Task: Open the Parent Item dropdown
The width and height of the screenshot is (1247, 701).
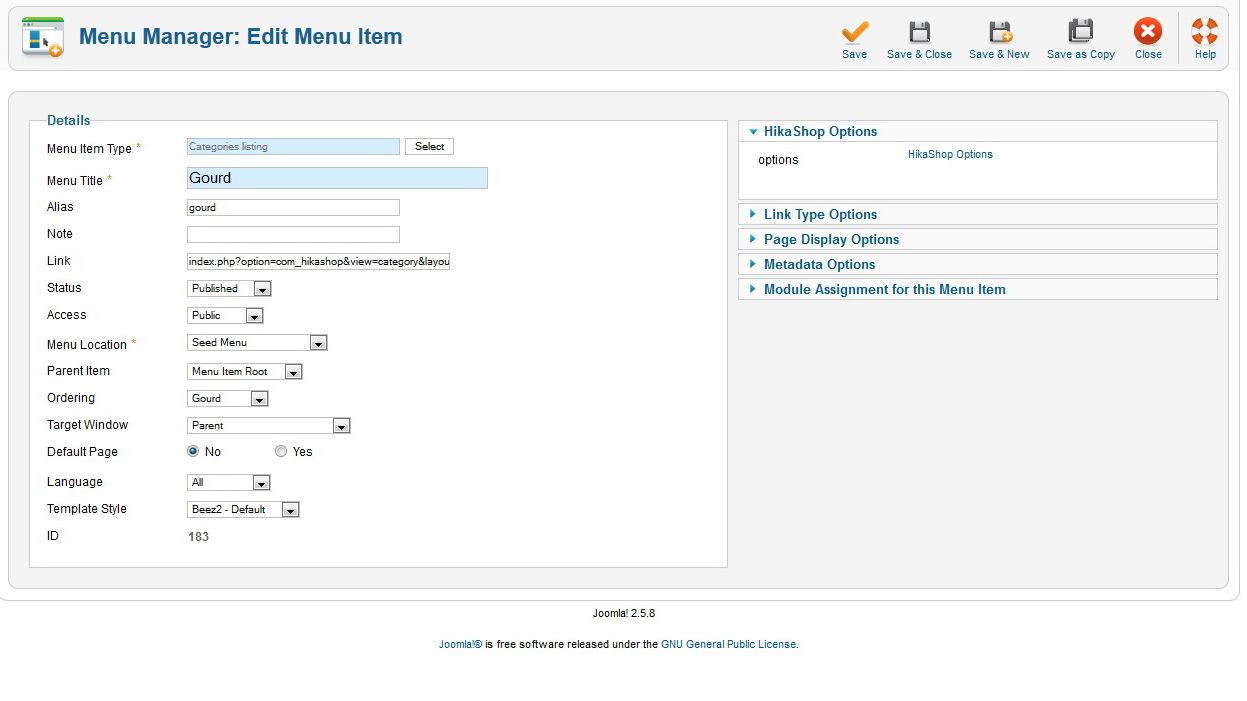Action: click(x=245, y=371)
